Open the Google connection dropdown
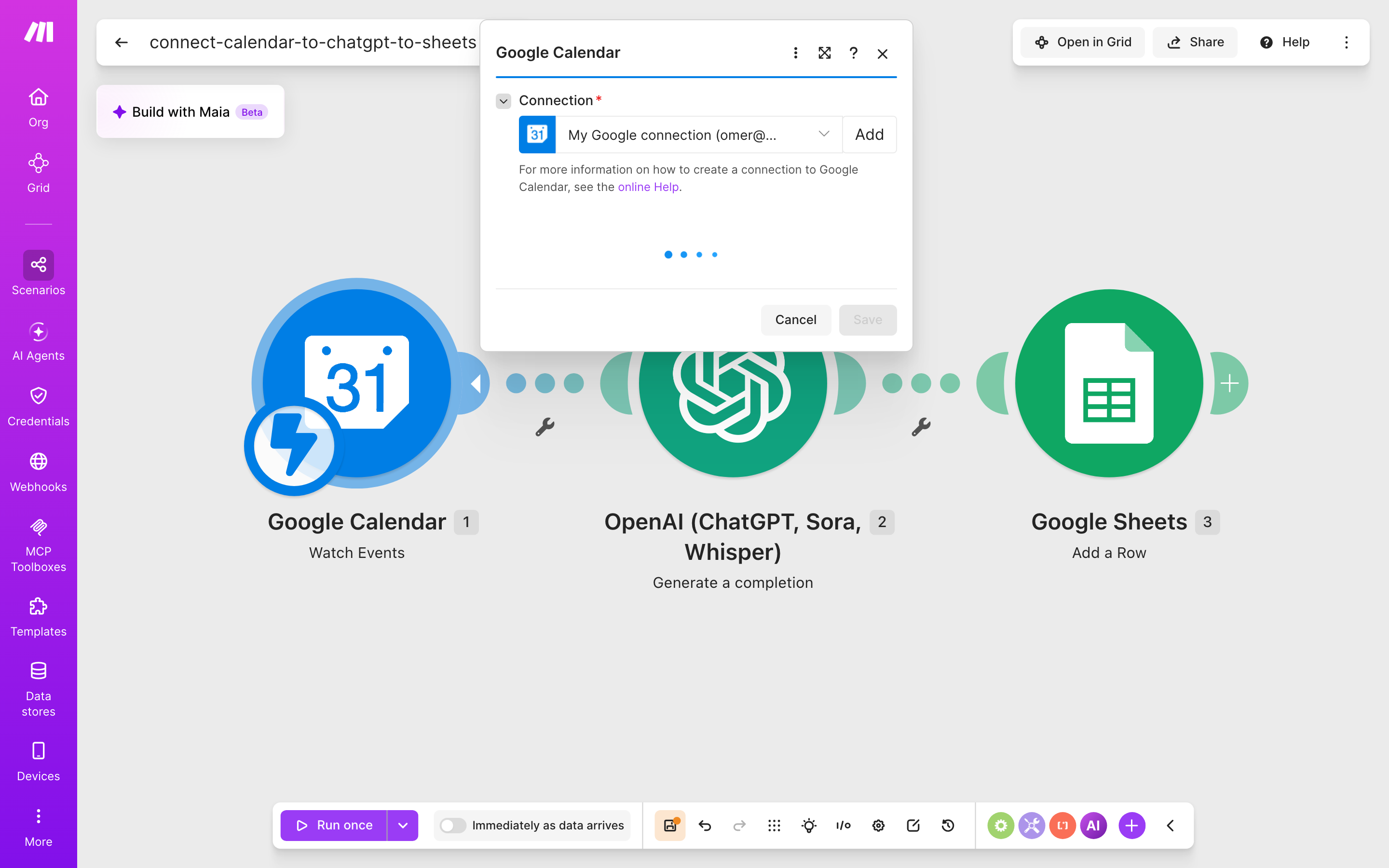The image size is (1389, 868). click(698, 135)
